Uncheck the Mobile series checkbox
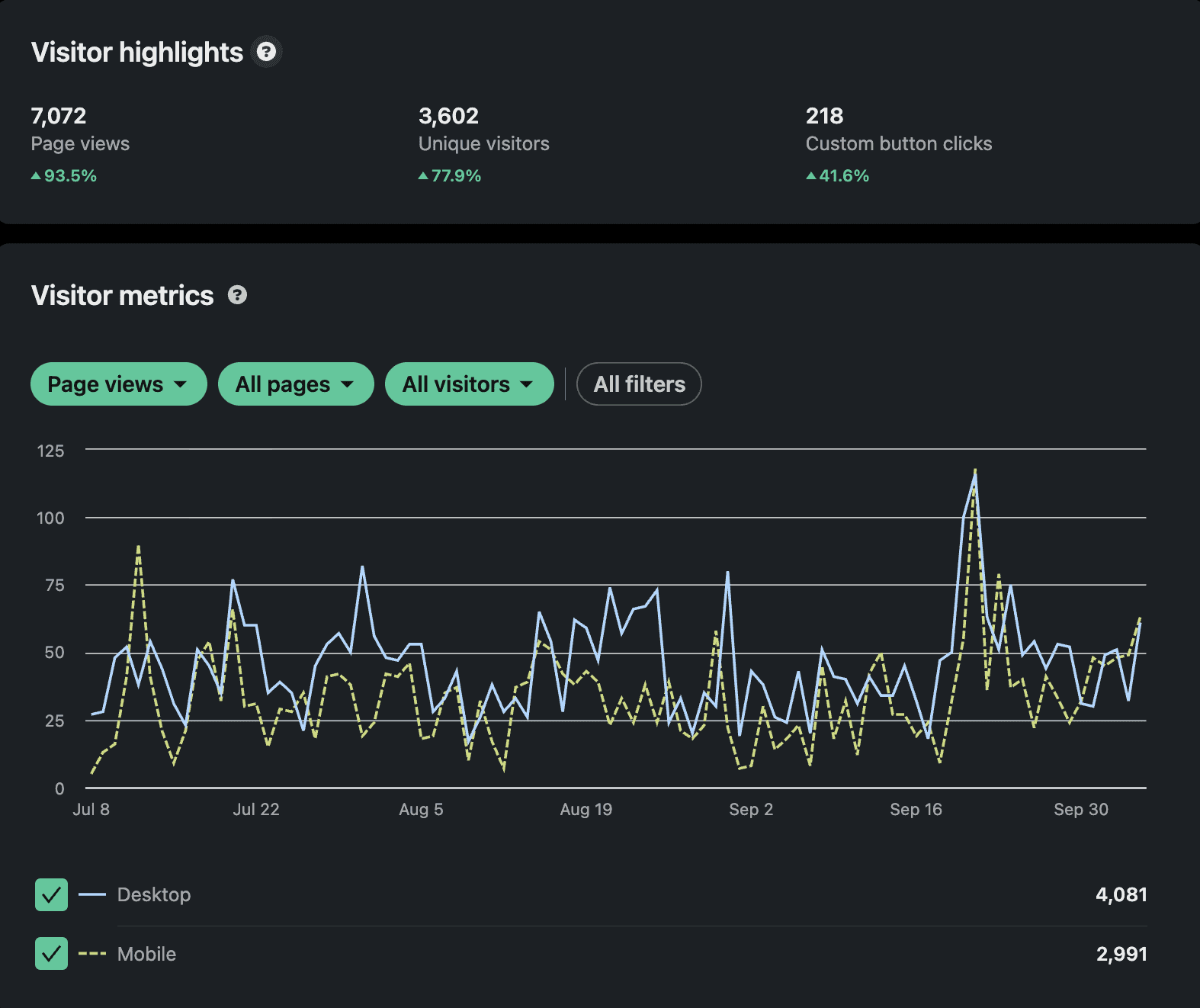1200x1008 pixels. coord(51,953)
